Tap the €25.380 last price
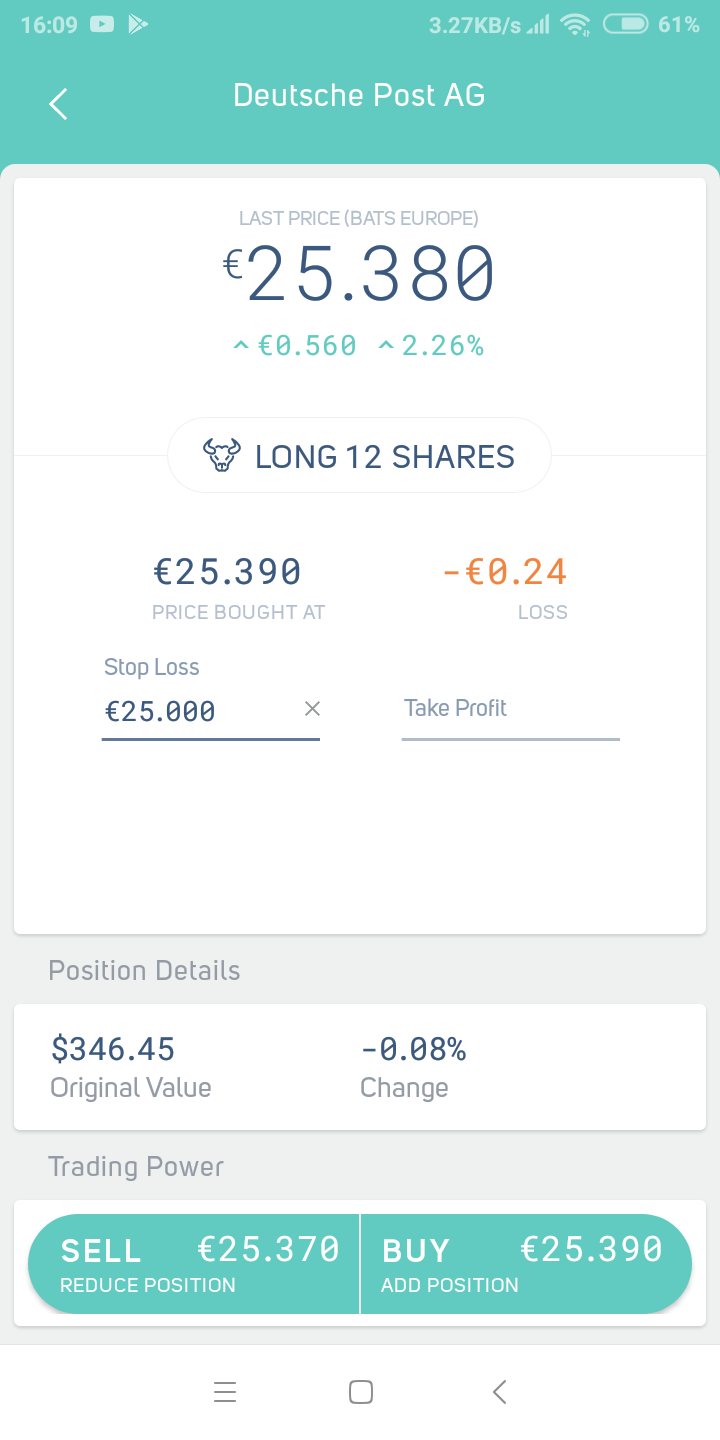Image resolution: width=720 pixels, height=1440 pixels. (360, 275)
